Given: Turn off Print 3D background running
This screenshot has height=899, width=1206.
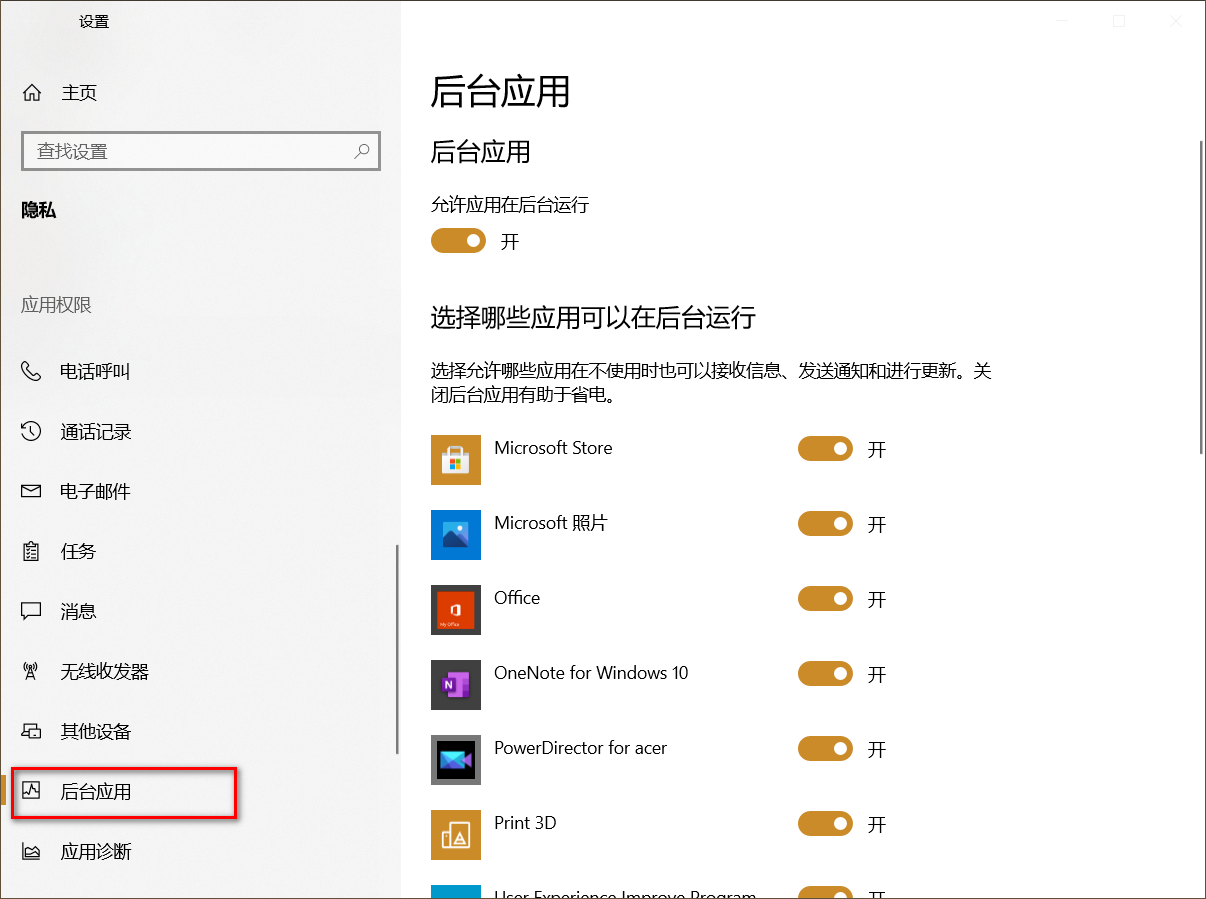Looking at the screenshot, I should coord(825,824).
